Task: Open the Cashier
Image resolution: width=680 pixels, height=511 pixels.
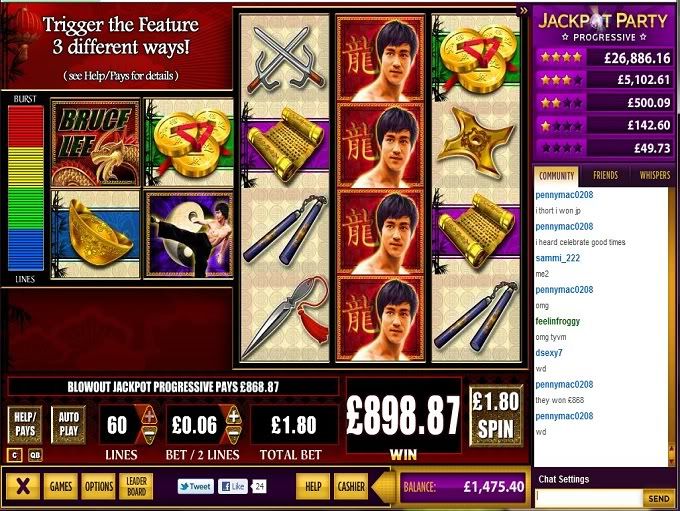Action: [x=351, y=486]
